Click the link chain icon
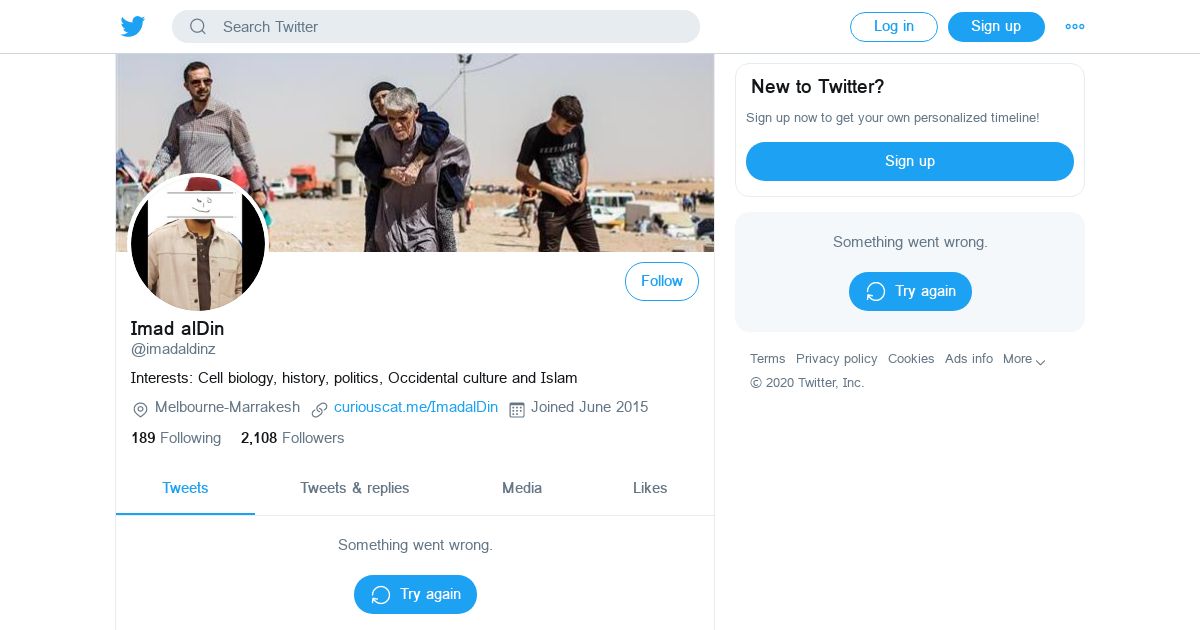Screen dimensions: 1200x630 coord(320,409)
